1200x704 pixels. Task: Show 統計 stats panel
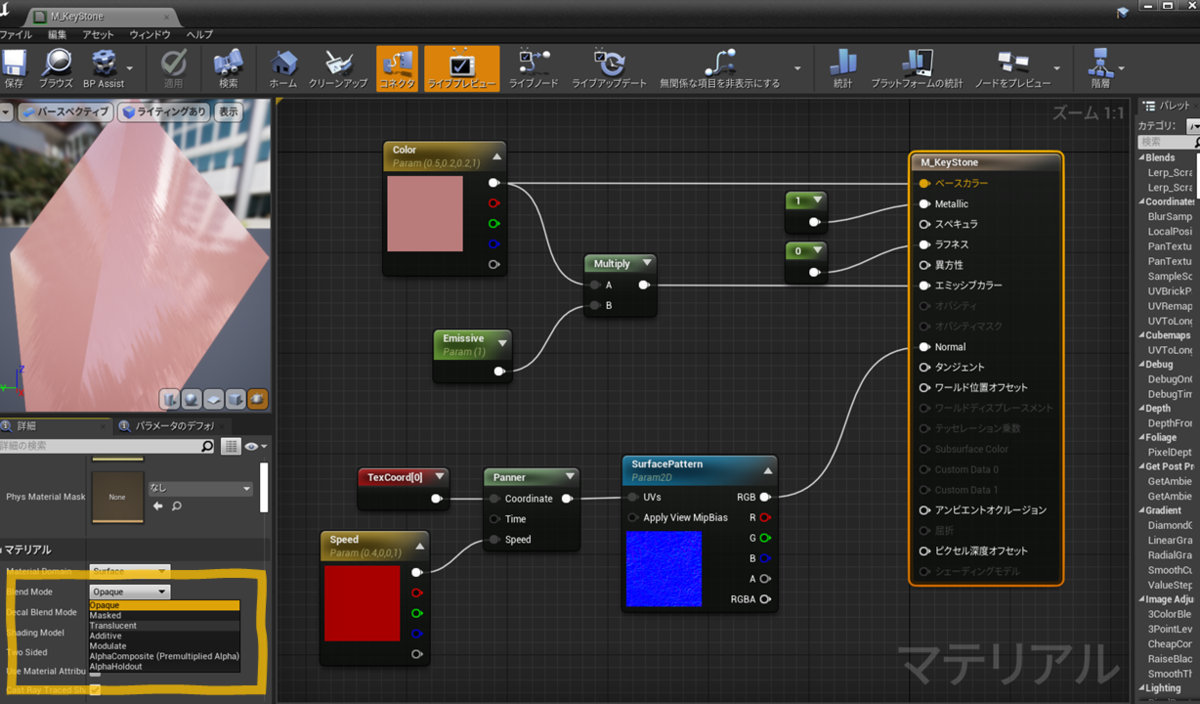(843, 69)
